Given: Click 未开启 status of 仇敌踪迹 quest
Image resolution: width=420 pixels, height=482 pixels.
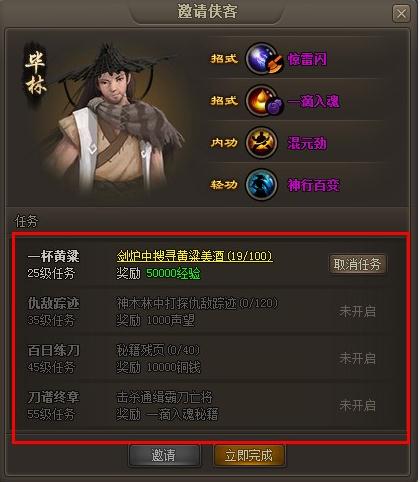Looking at the screenshot, I should pos(357,312).
